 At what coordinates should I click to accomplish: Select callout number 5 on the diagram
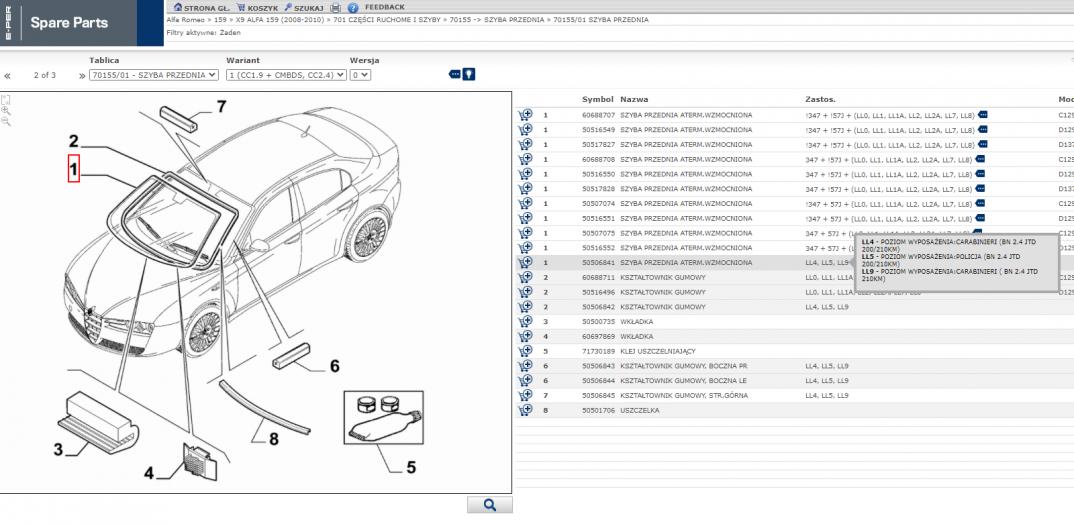click(410, 467)
